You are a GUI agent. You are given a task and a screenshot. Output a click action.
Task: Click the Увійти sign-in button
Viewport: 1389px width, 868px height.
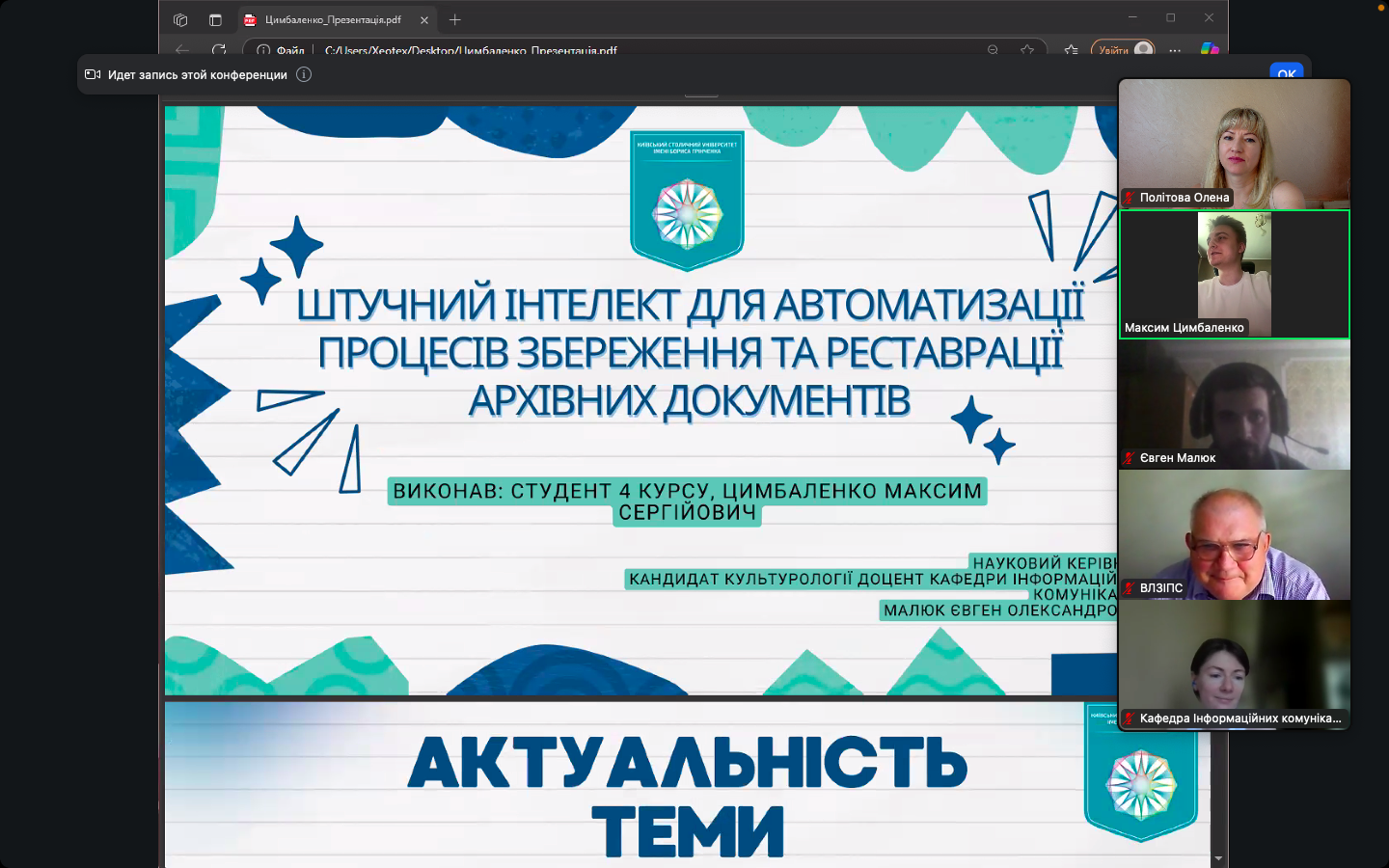[1123, 49]
